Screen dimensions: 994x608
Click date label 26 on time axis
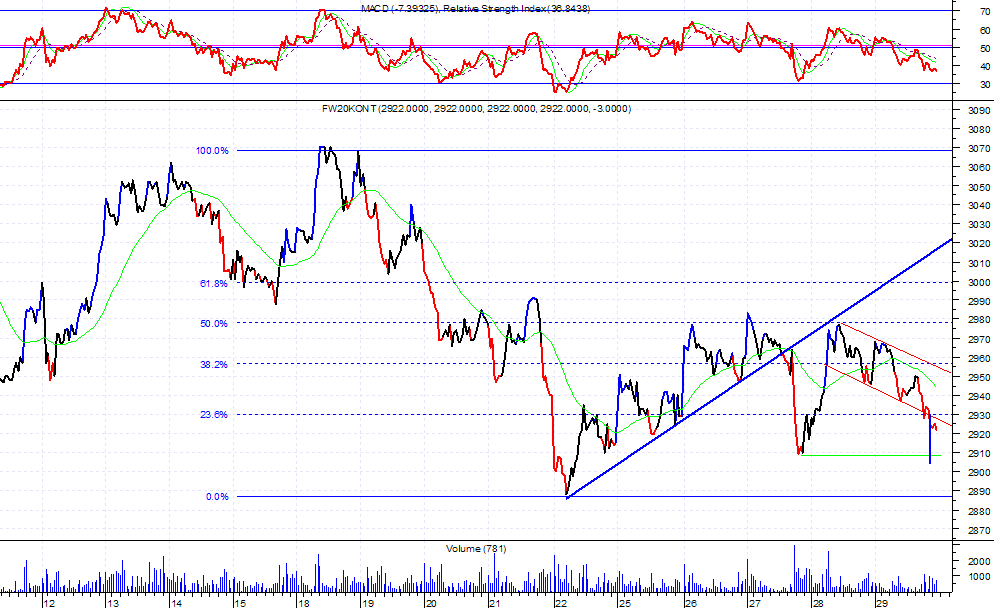[691, 603]
